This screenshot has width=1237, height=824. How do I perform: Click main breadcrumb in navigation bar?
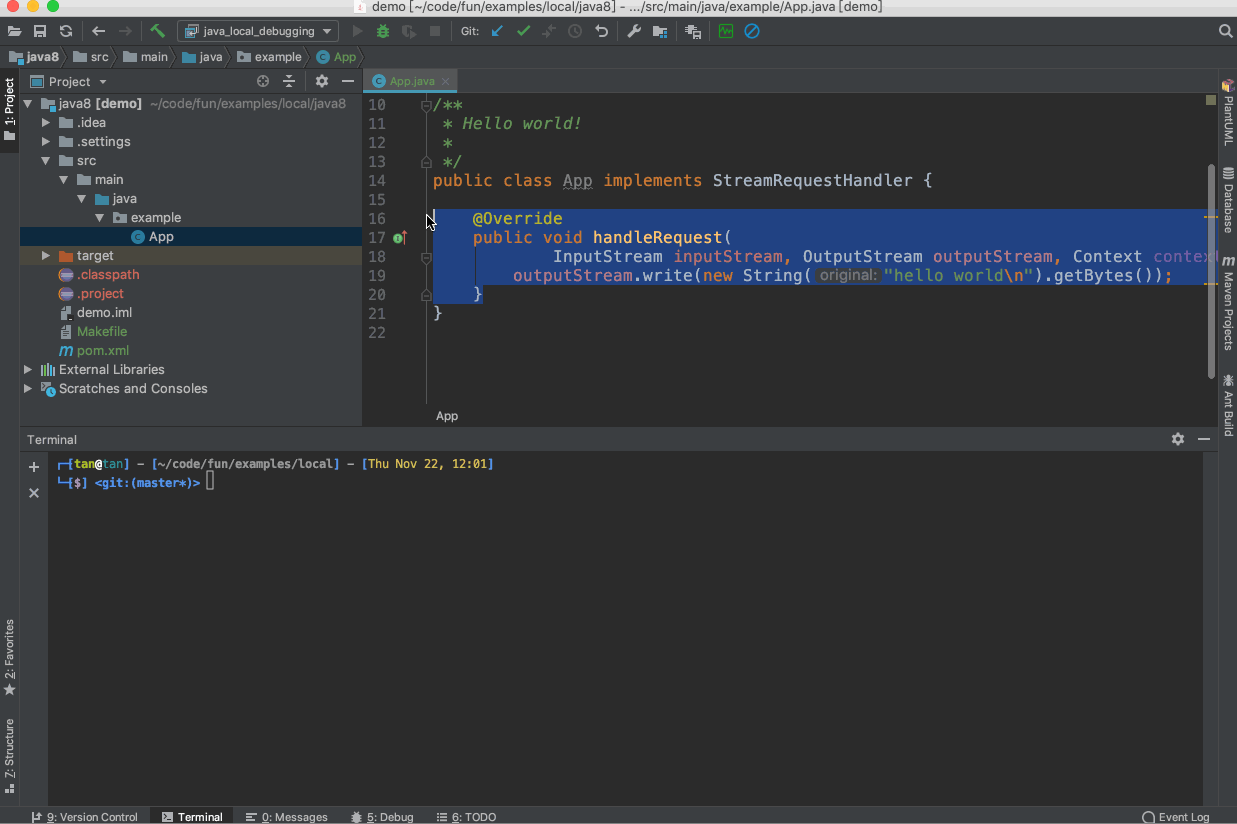click(145, 57)
